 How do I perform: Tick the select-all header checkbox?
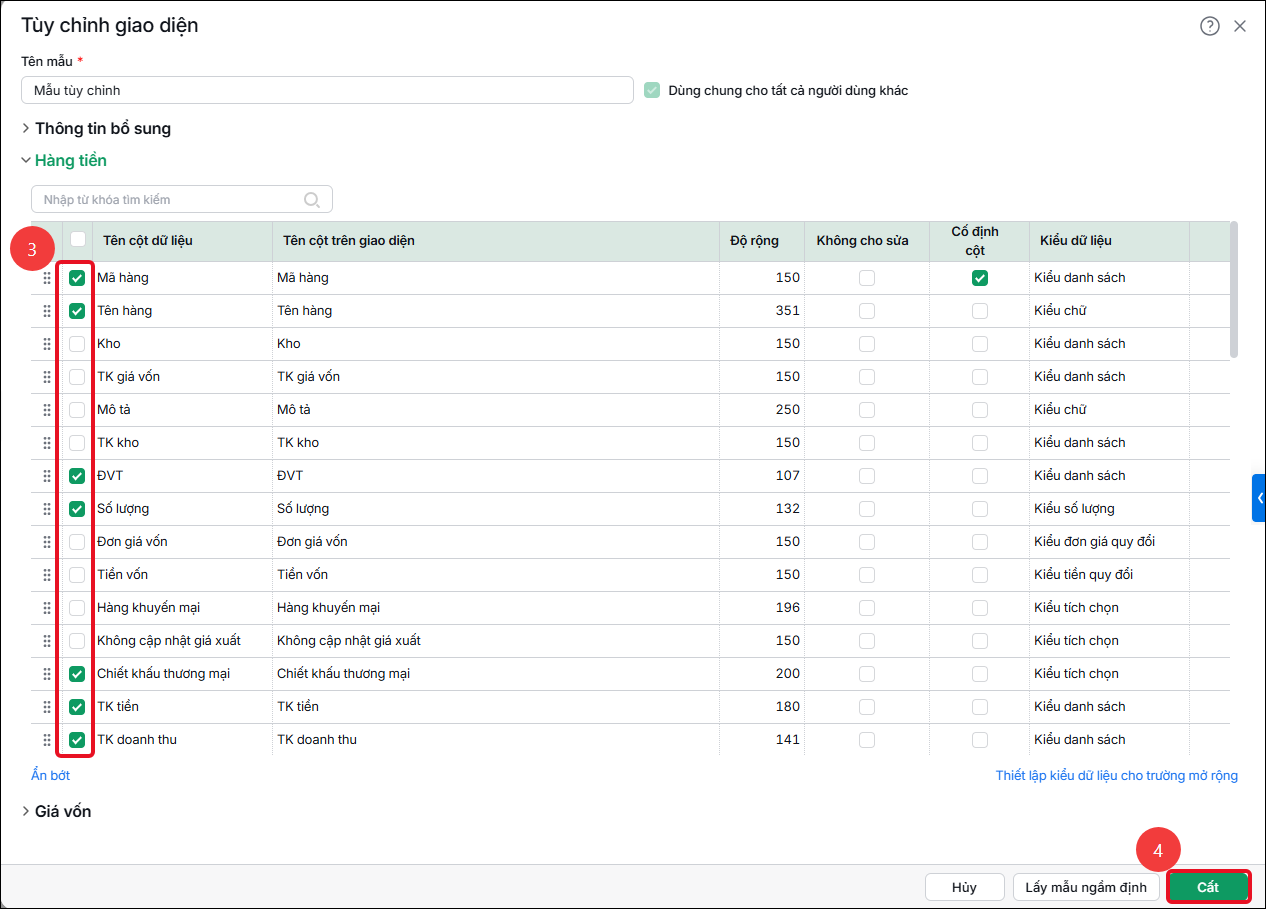[x=77, y=240]
